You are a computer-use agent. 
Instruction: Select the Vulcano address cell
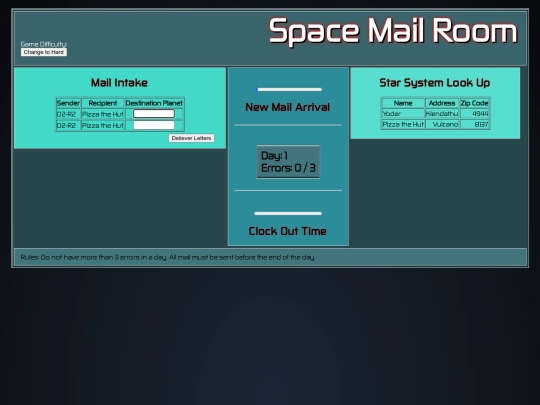pos(442,124)
